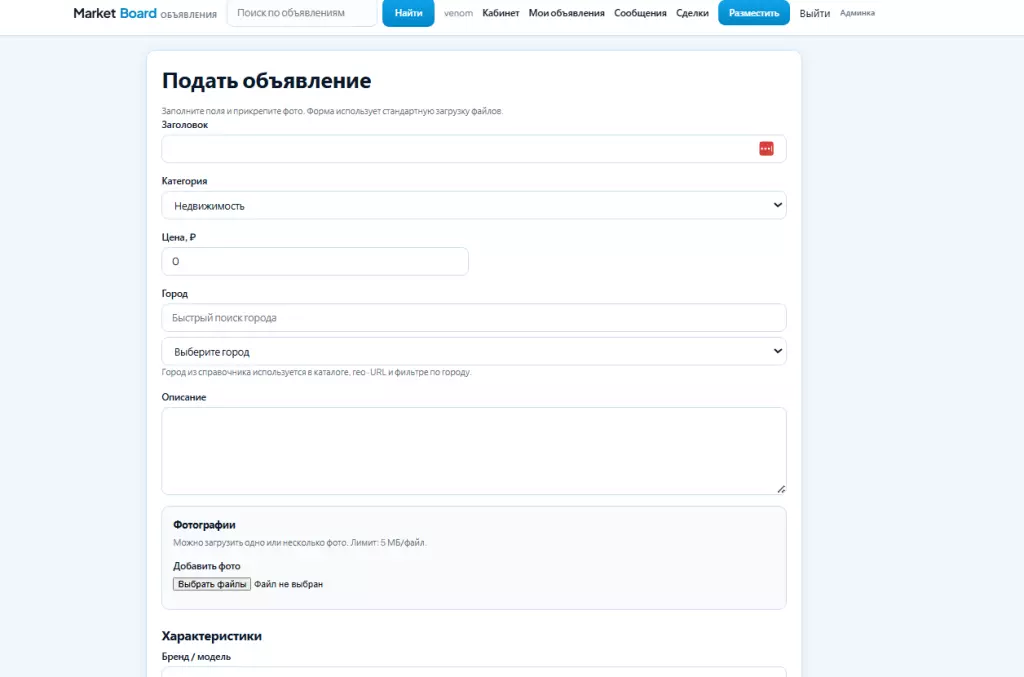
Task: Select the Цена price input field
Action: 314,262
